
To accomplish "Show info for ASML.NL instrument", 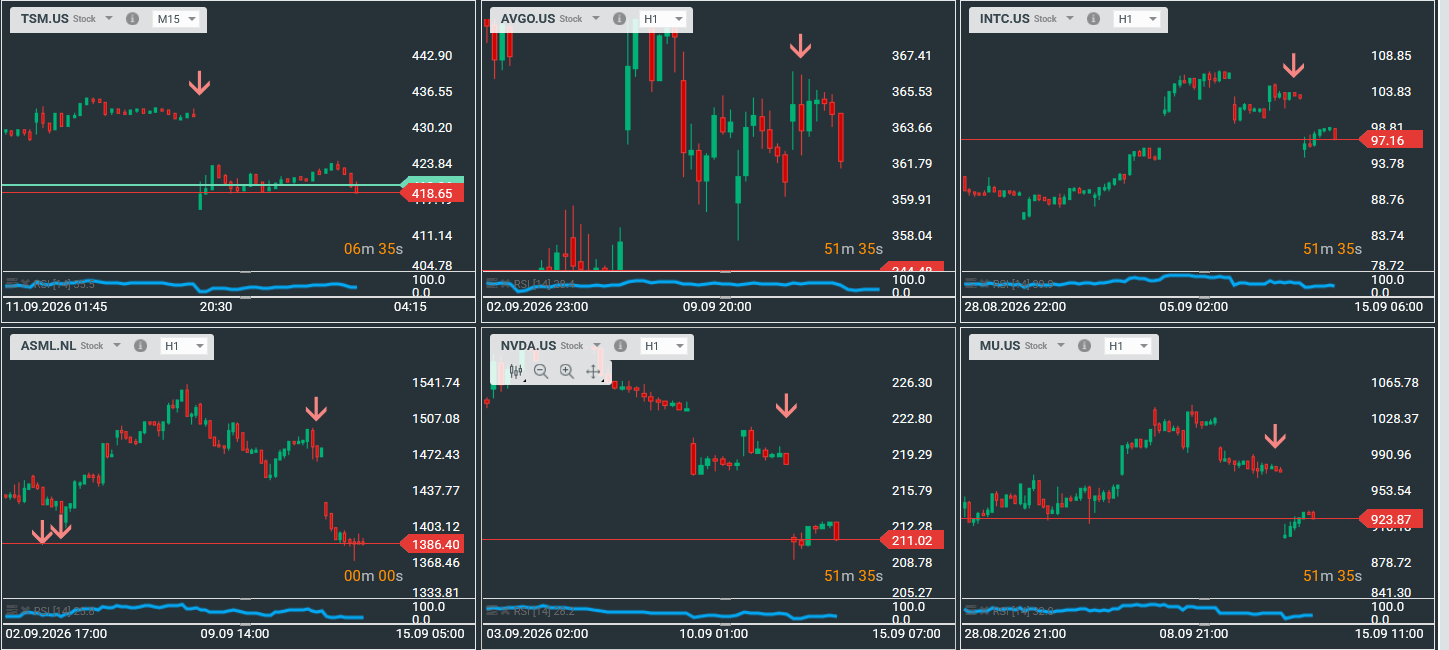I will tap(140, 346).
